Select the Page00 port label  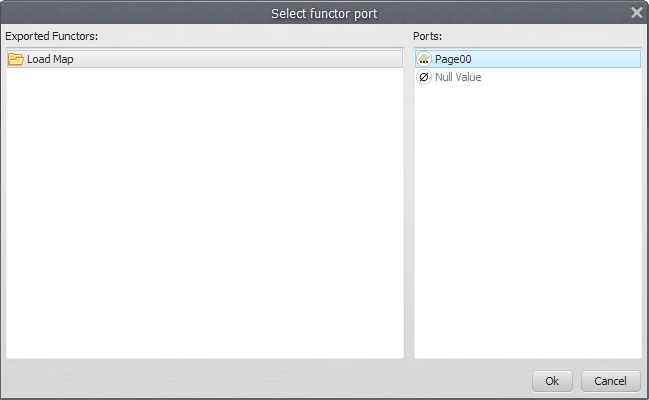click(x=453, y=59)
